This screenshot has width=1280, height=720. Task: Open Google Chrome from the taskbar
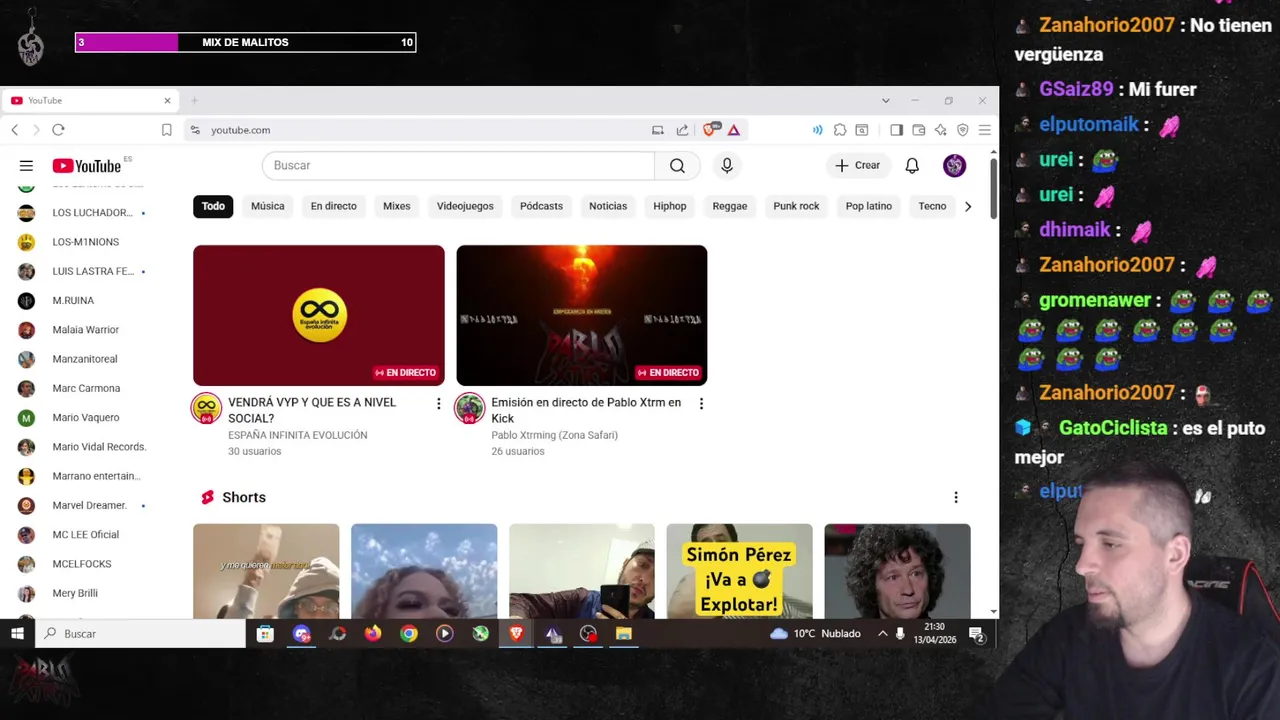click(409, 634)
